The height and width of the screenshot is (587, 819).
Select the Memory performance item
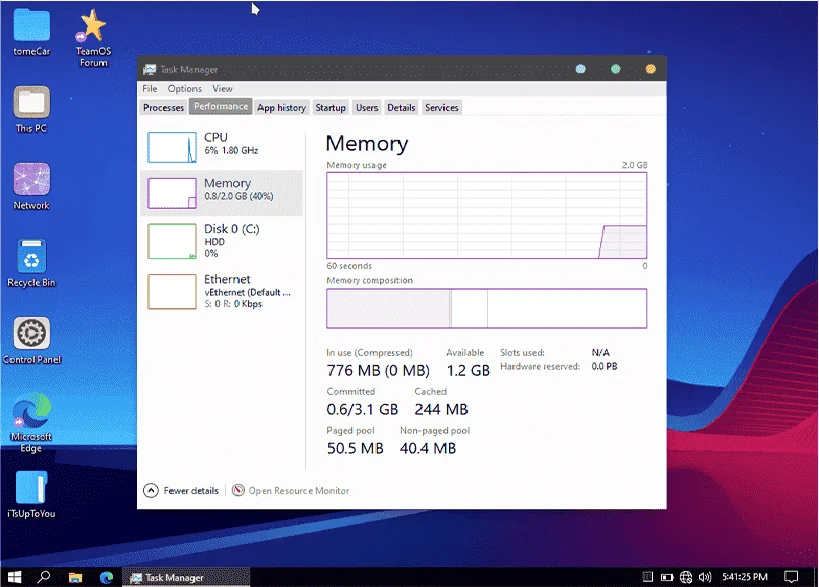coord(221,193)
